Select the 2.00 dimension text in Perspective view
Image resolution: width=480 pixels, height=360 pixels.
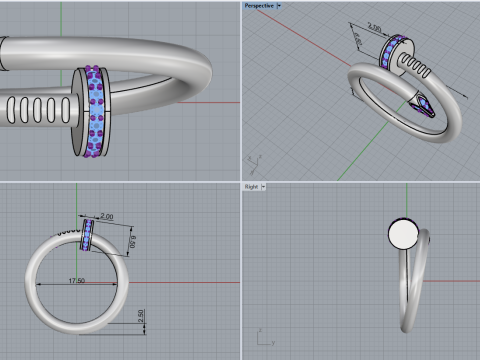(x=374, y=27)
